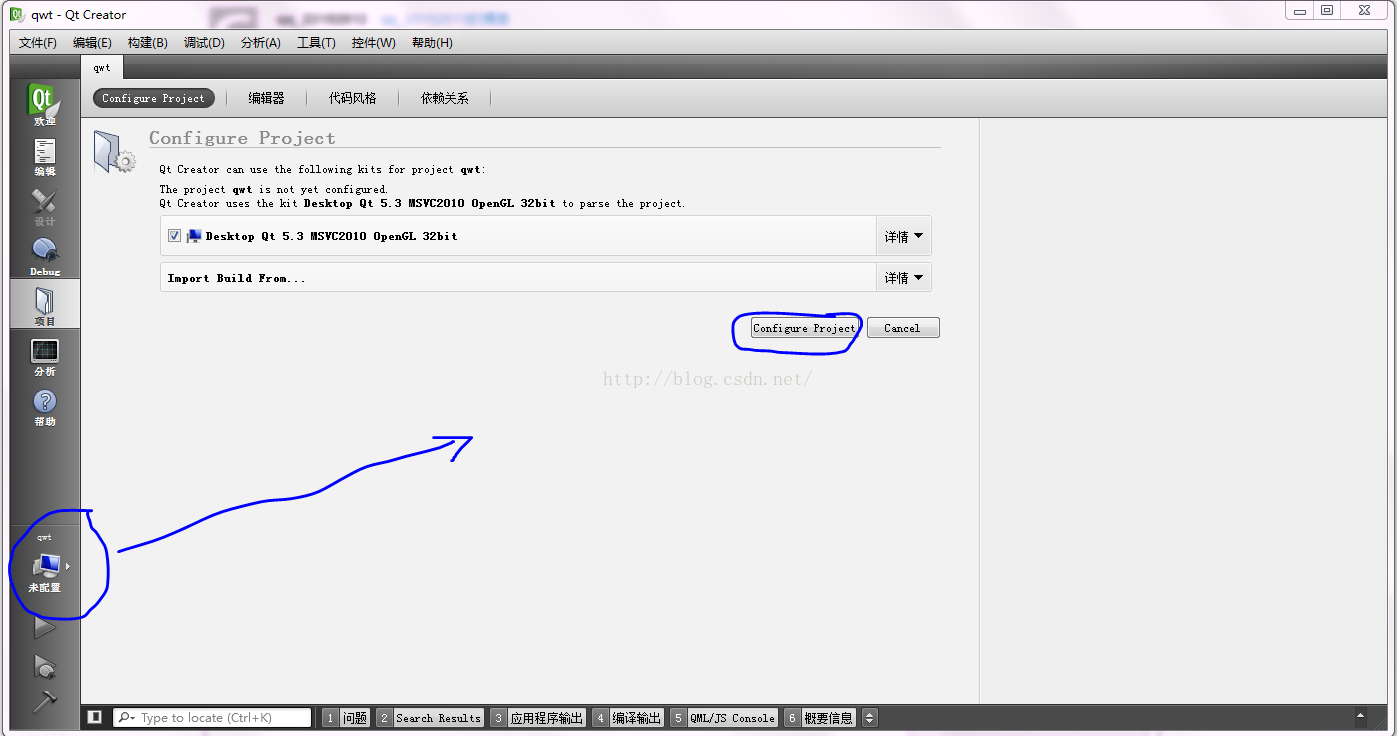Switch to Edit mode (编辑) in sidebar
This screenshot has height=736, width=1397.
pyautogui.click(x=44, y=157)
